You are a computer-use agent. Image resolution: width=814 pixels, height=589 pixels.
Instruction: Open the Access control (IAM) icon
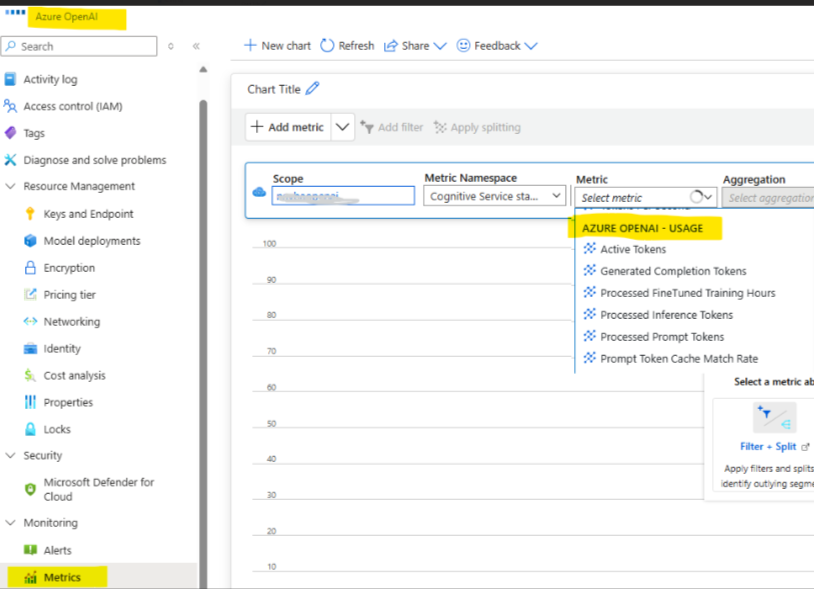click(10, 106)
